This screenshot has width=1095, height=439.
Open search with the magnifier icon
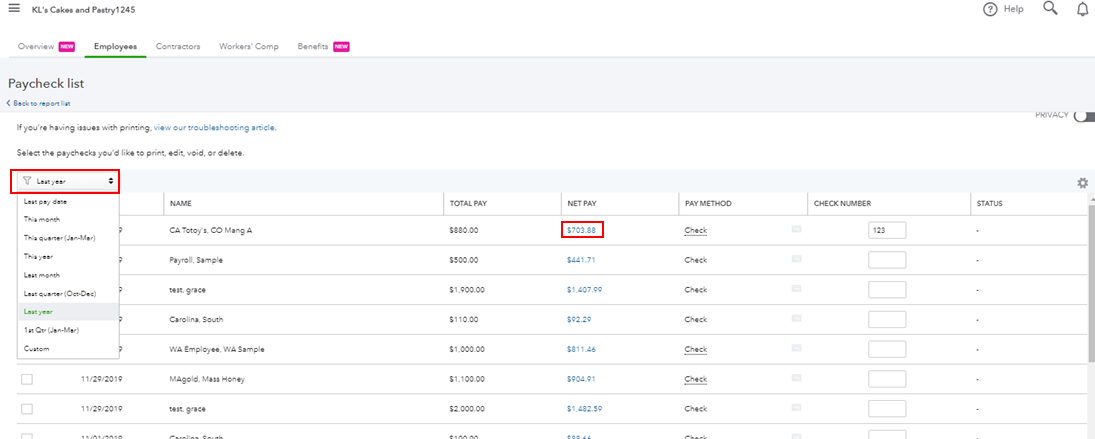coord(1049,9)
